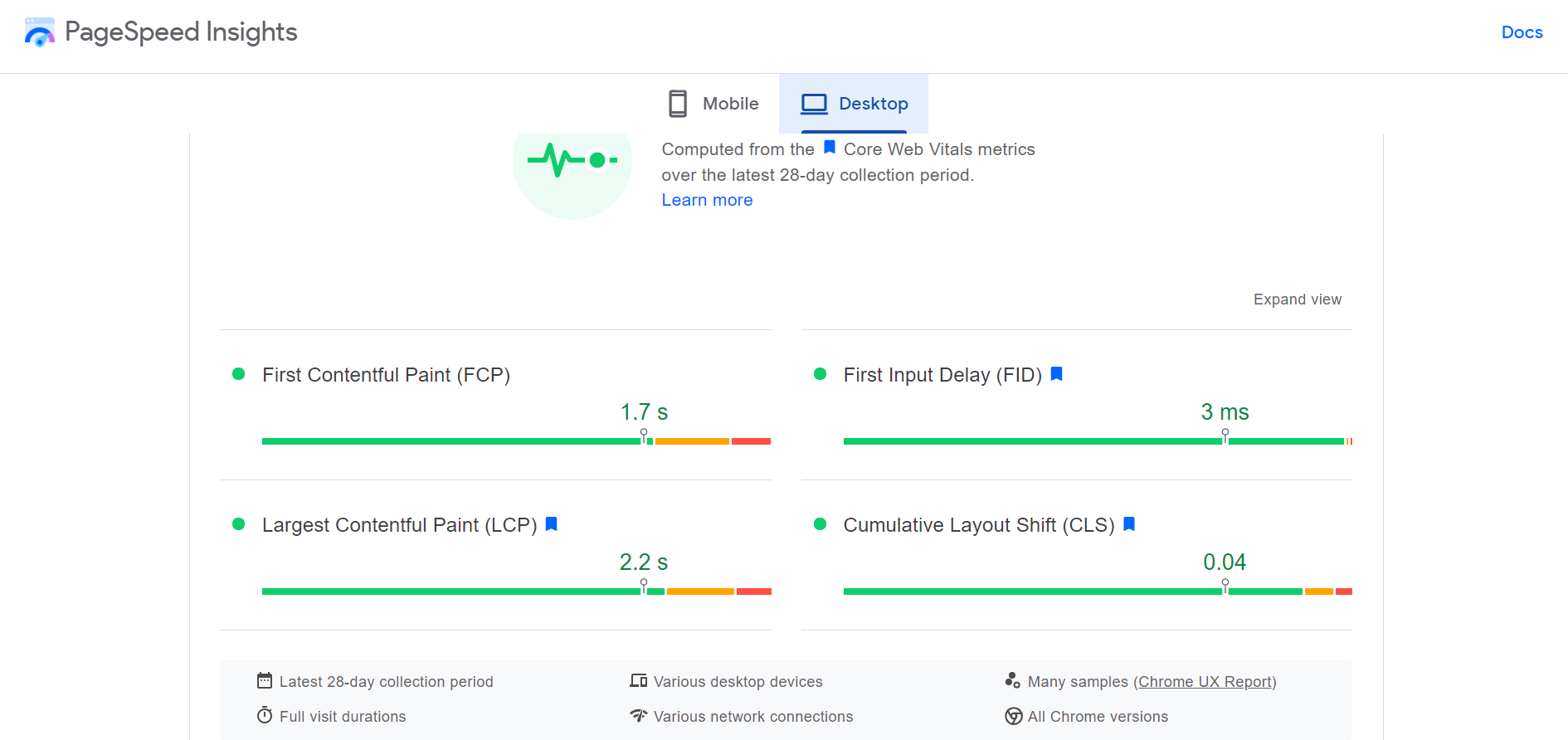Viewport: 1568px width, 740px height.
Task: Click the devices icon for various desktop devices
Action: (x=637, y=680)
